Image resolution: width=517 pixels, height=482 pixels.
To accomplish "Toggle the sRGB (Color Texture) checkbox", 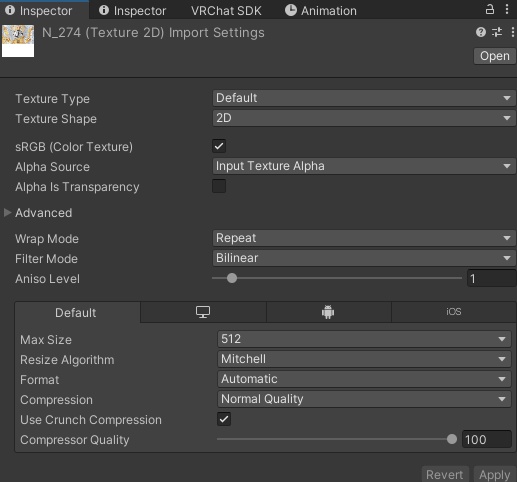I will tap(219, 146).
